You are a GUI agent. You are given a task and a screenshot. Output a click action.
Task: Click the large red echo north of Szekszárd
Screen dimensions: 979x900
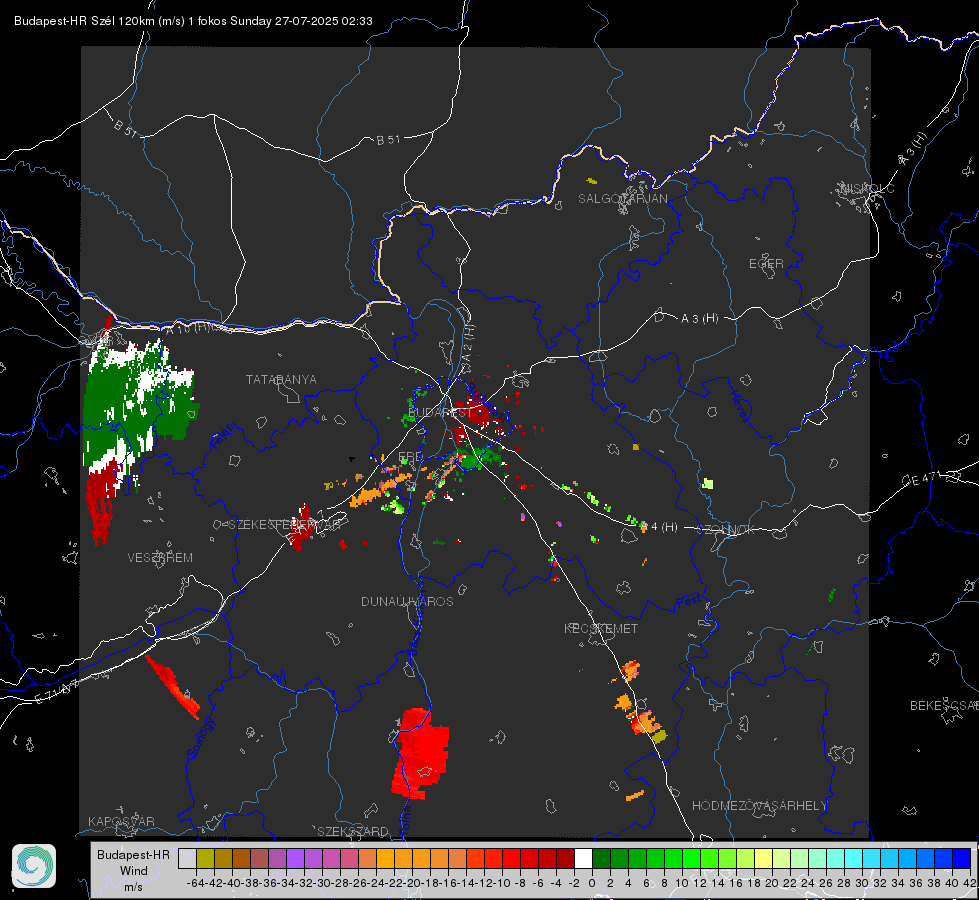click(421, 753)
